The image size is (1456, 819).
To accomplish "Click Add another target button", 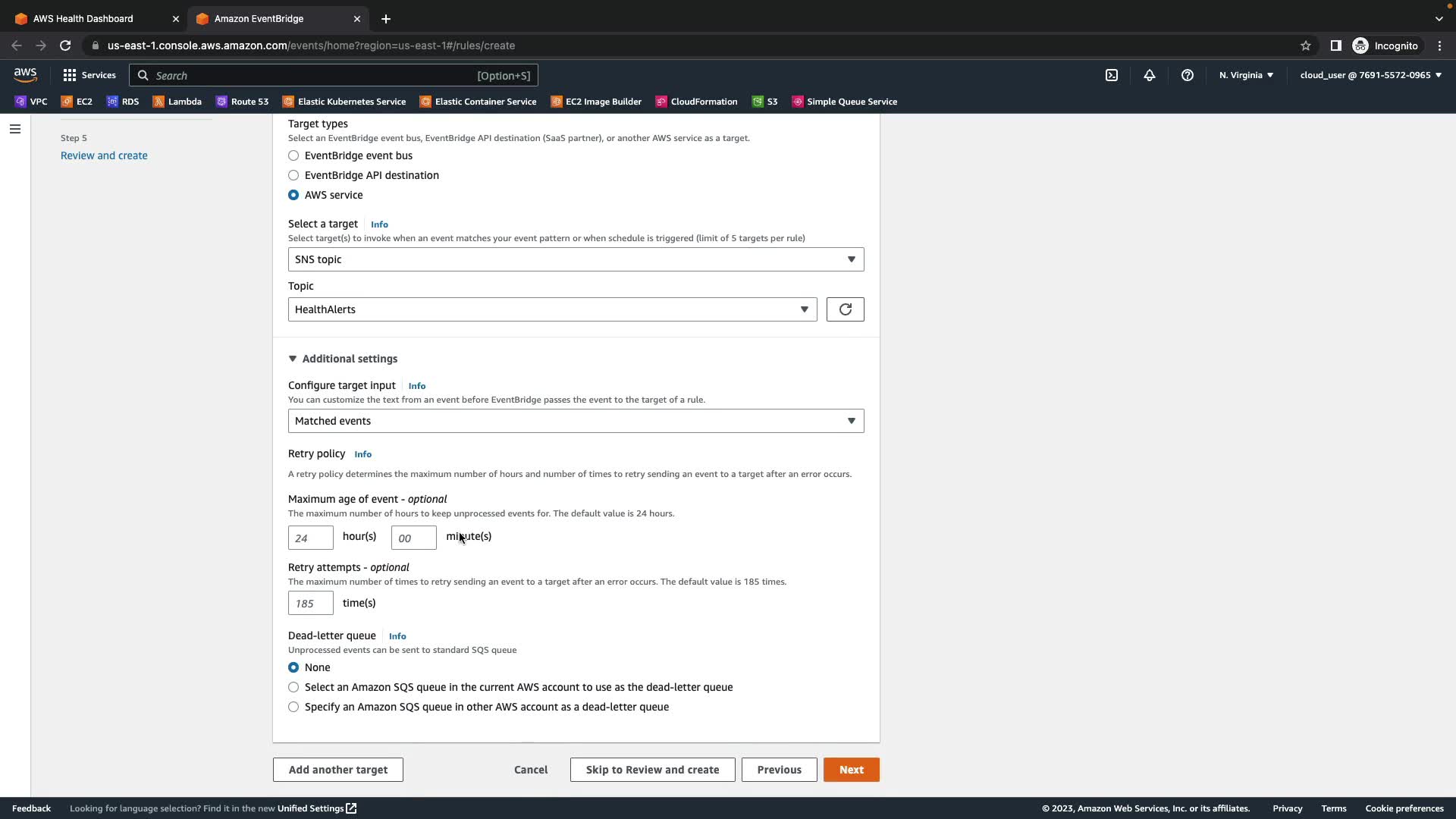I will 337,770.
